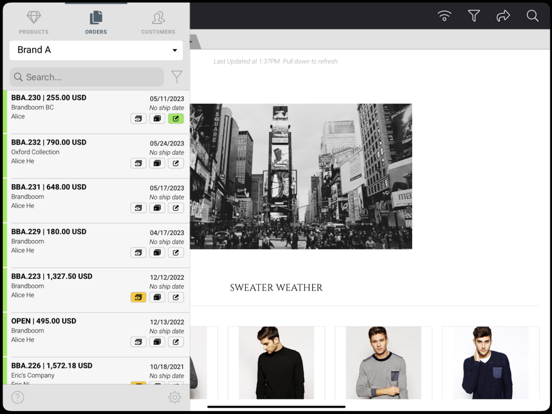552x414 pixels.
Task: Click edit icon on order BBA.232
Action: pos(176,163)
